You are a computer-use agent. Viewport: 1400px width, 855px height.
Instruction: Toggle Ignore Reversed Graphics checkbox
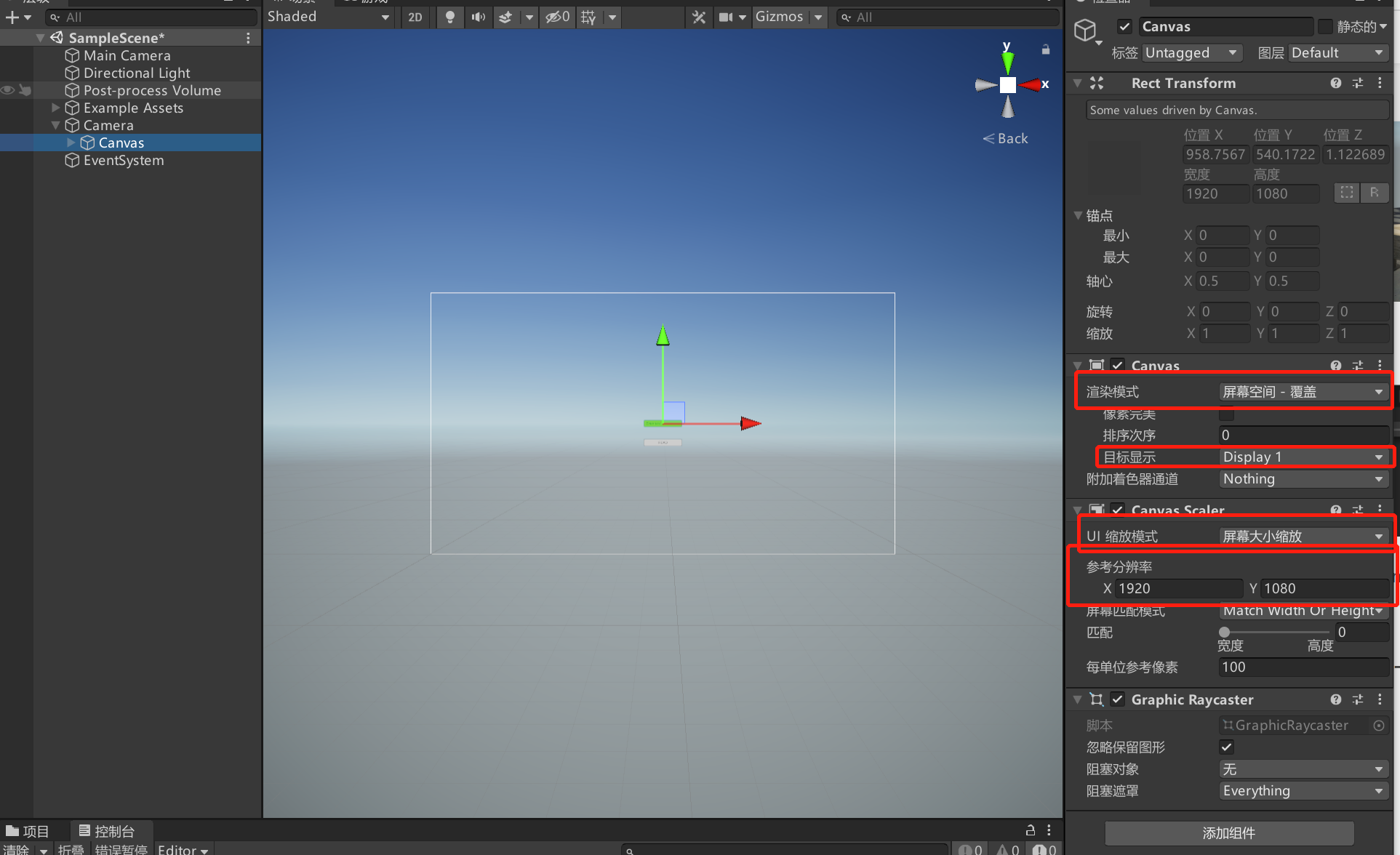(x=1226, y=747)
